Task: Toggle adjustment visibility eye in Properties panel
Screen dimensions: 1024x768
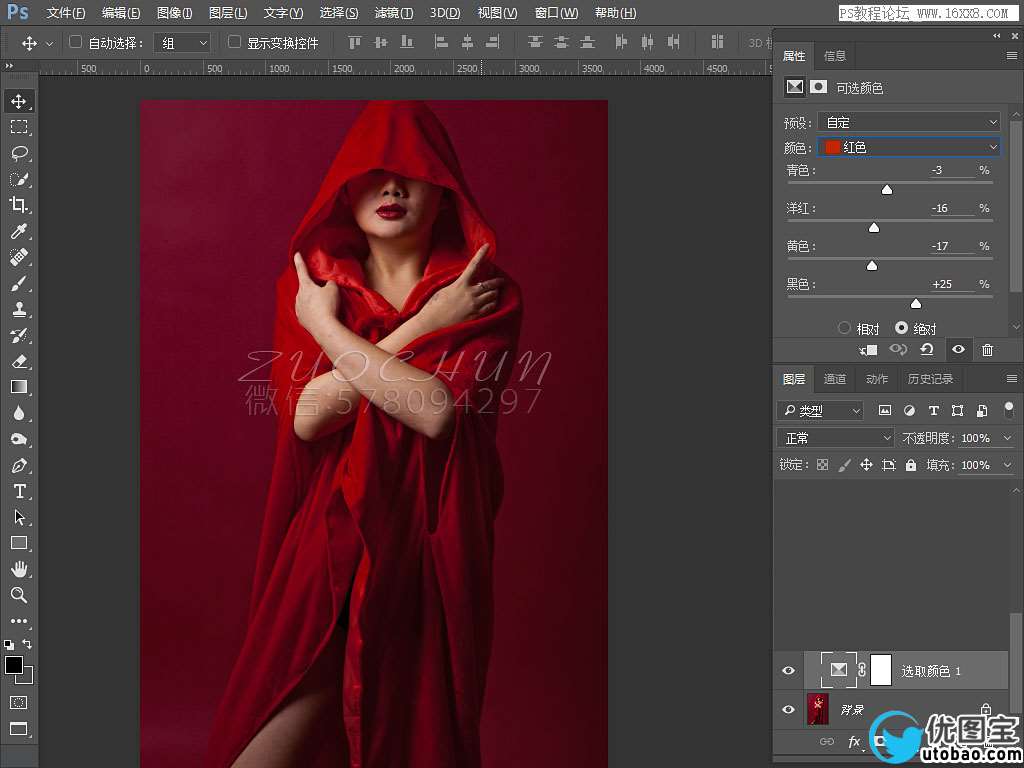Action: tap(958, 350)
